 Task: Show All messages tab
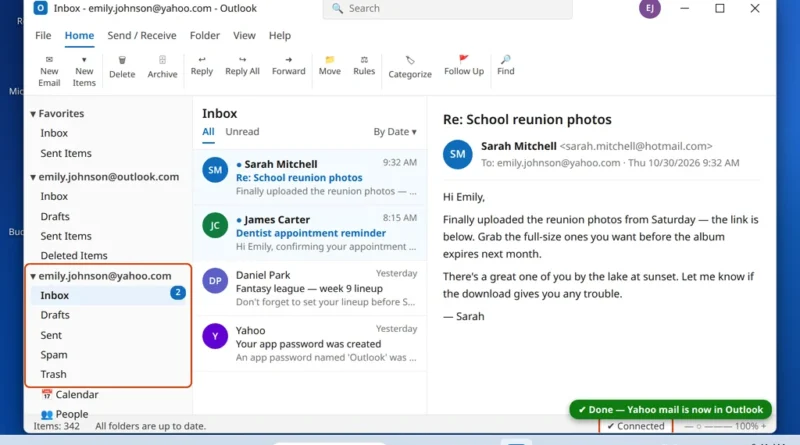tap(208, 132)
